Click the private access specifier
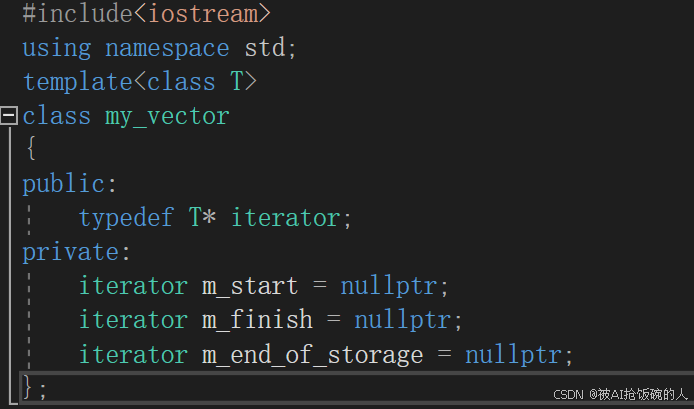 (x=70, y=253)
